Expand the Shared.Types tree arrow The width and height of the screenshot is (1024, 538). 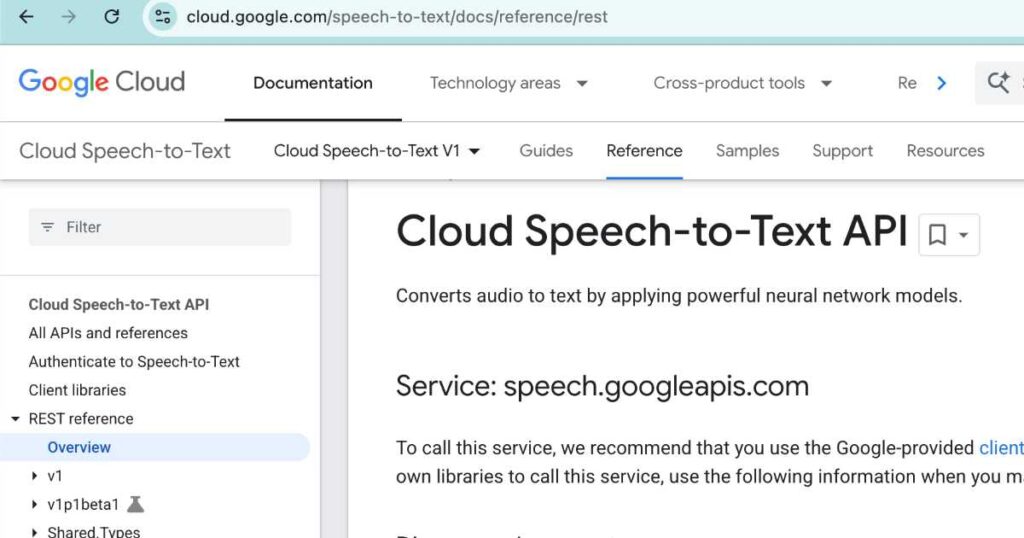[35, 532]
